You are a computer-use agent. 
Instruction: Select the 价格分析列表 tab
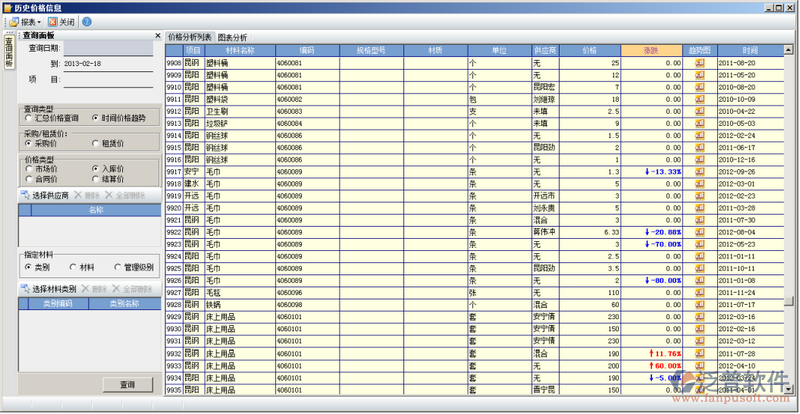pyautogui.click(x=190, y=37)
